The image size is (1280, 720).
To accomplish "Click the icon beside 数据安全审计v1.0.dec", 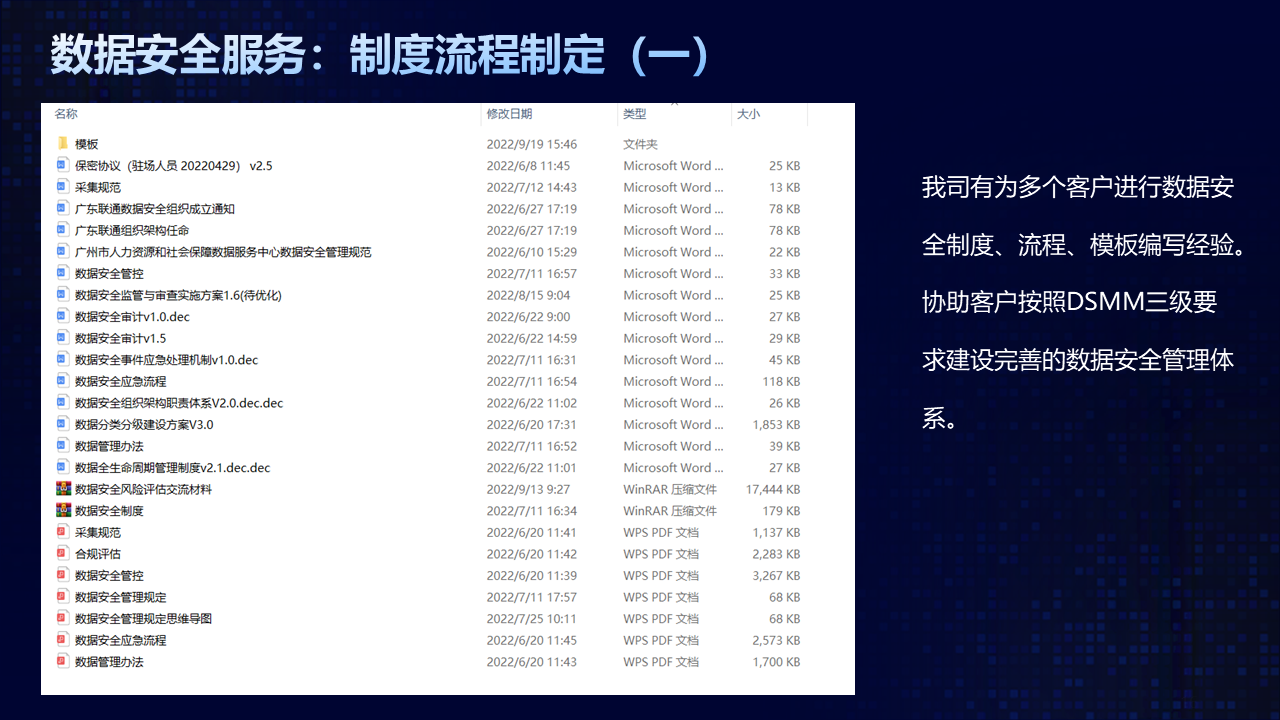I will [x=62, y=317].
